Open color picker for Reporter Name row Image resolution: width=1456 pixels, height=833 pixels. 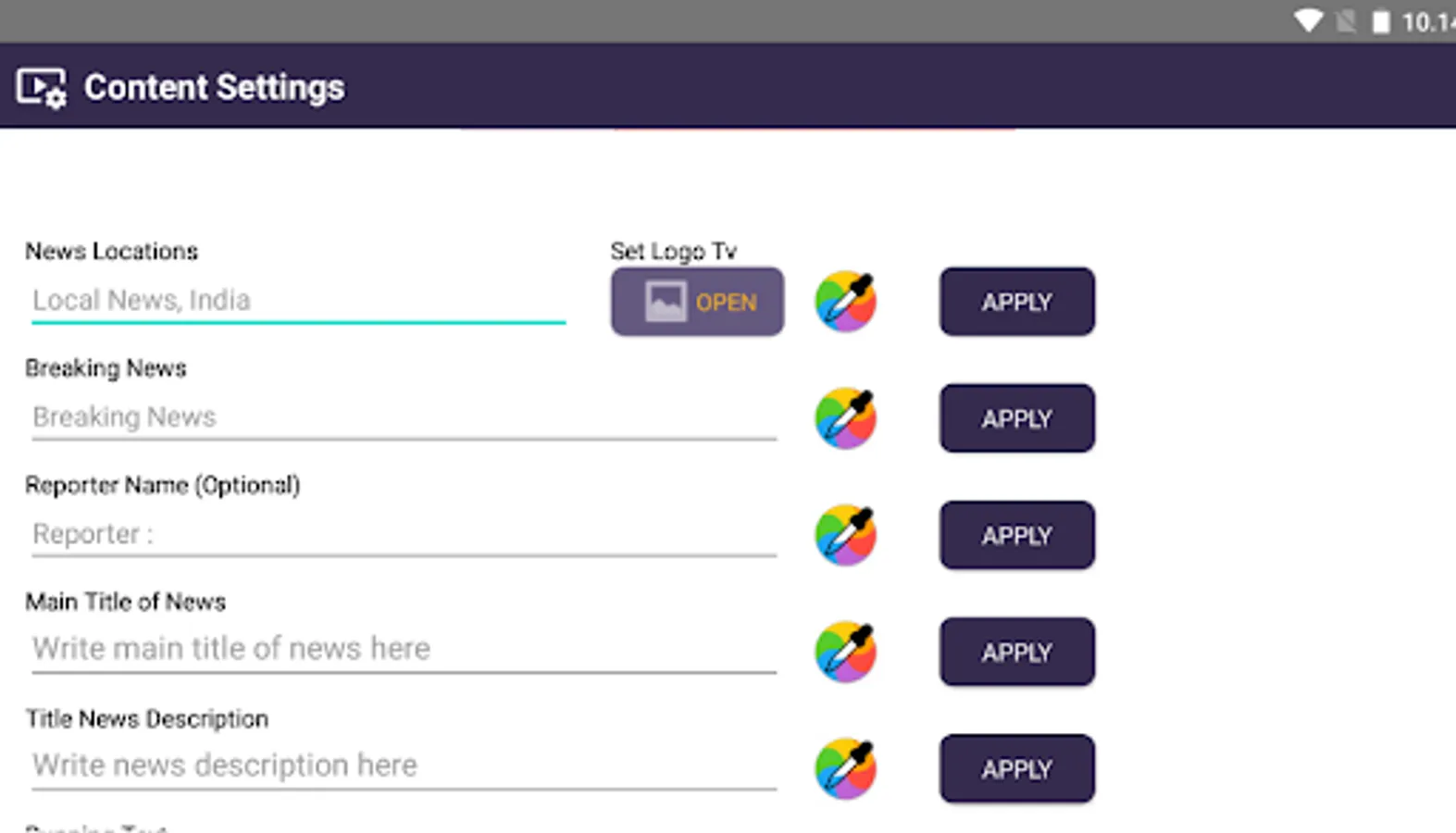[845, 535]
